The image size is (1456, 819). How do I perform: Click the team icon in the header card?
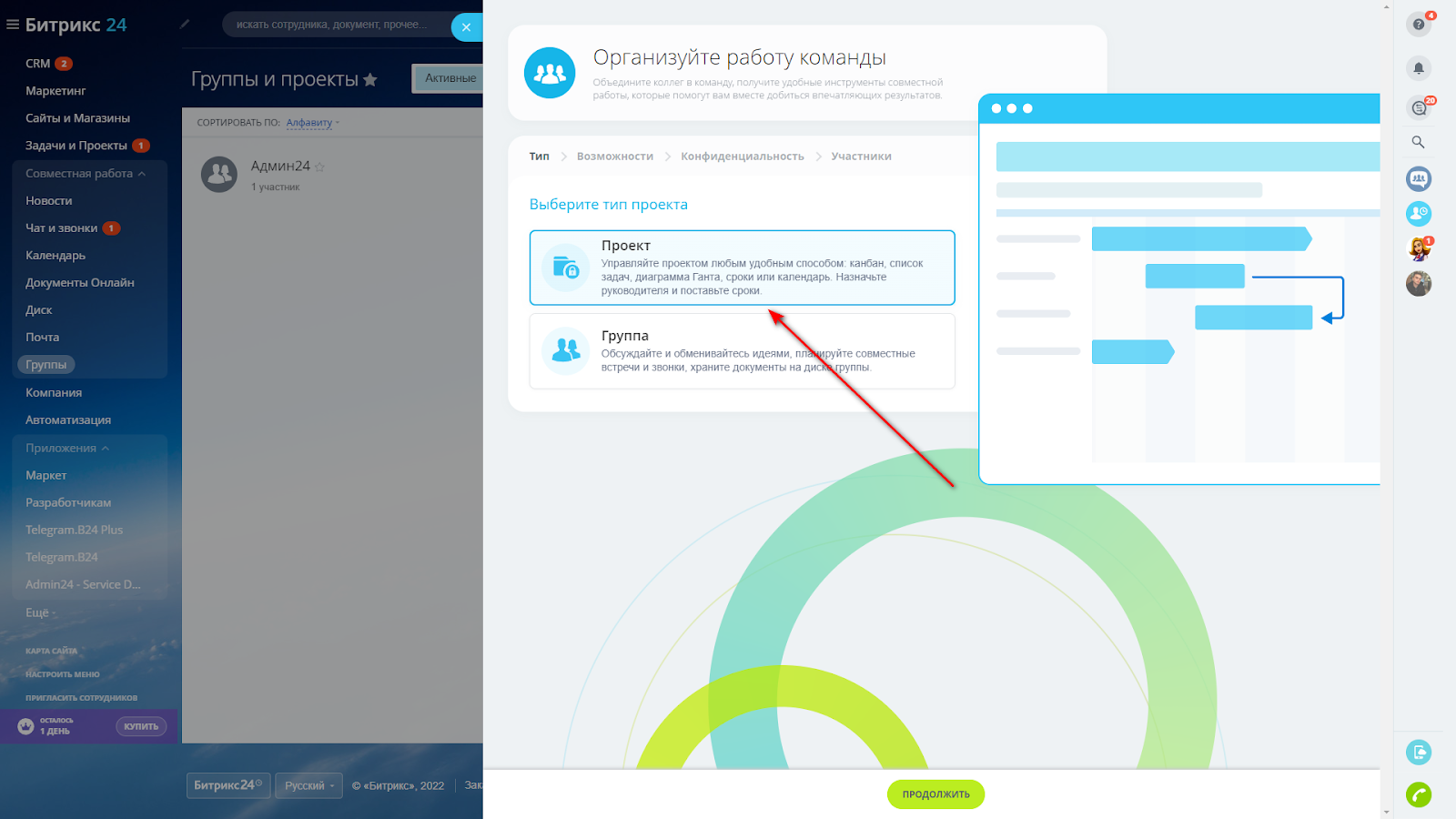(x=550, y=73)
